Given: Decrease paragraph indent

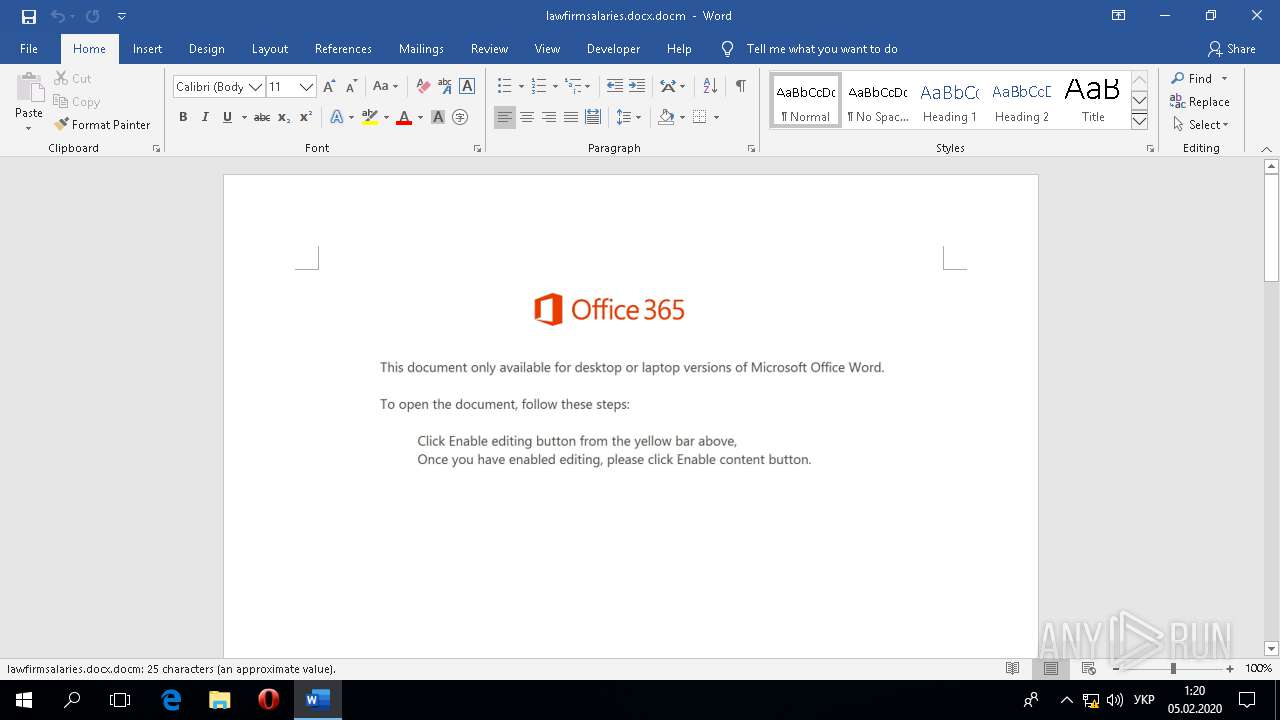Looking at the screenshot, I should [x=615, y=87].
